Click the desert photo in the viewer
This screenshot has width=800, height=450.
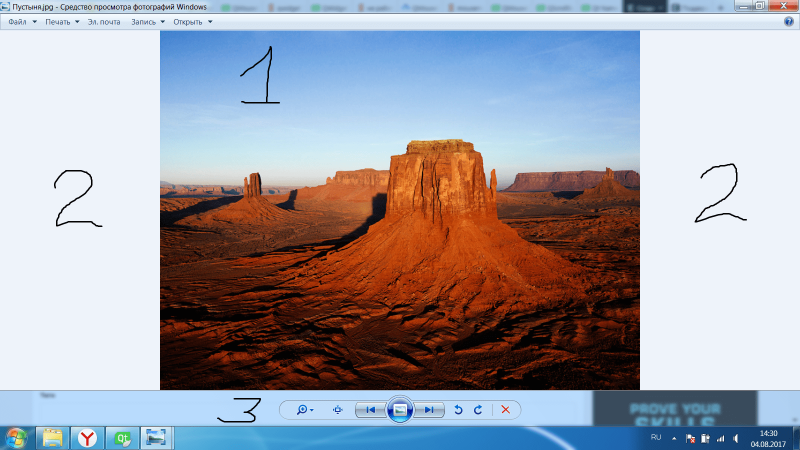pos(400,210)
